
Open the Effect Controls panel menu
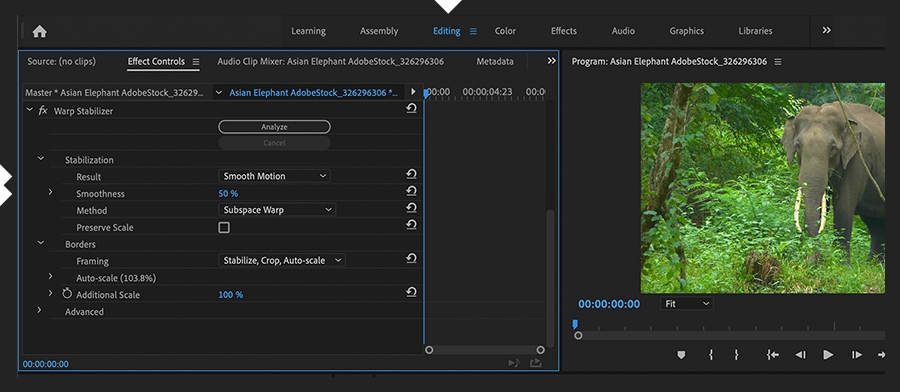click(196, 61)
